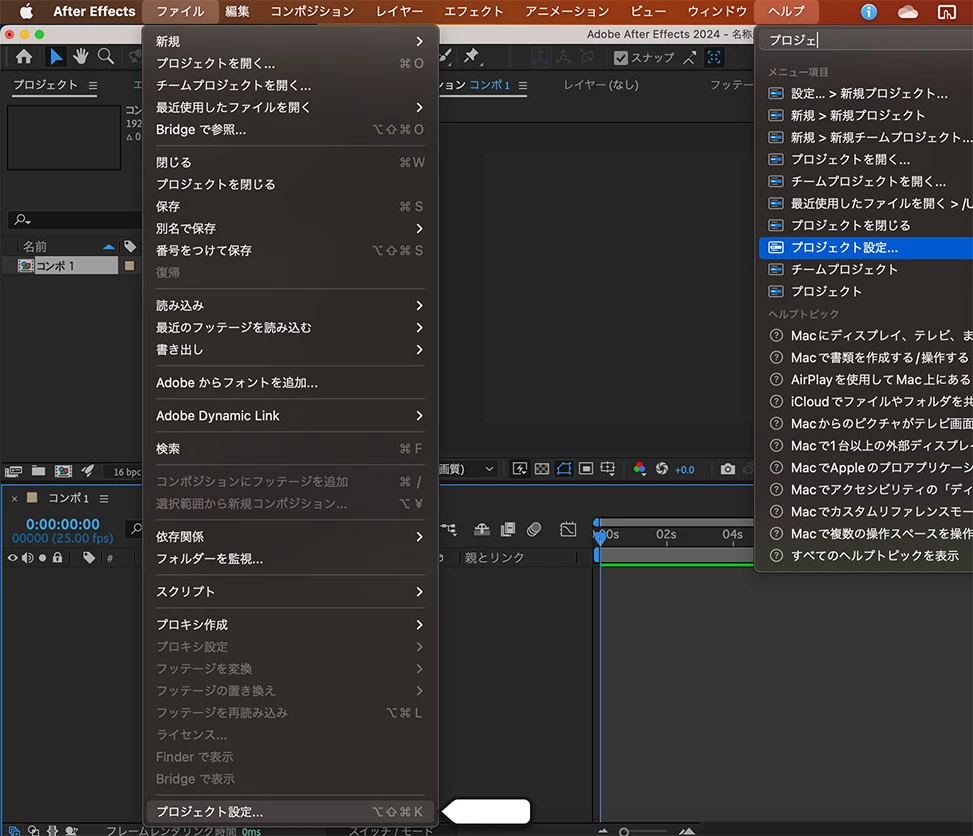This screenshot has width=973, height=836.
Task: Toggle shy layers switch in timeline
Action: coord(482,529)
